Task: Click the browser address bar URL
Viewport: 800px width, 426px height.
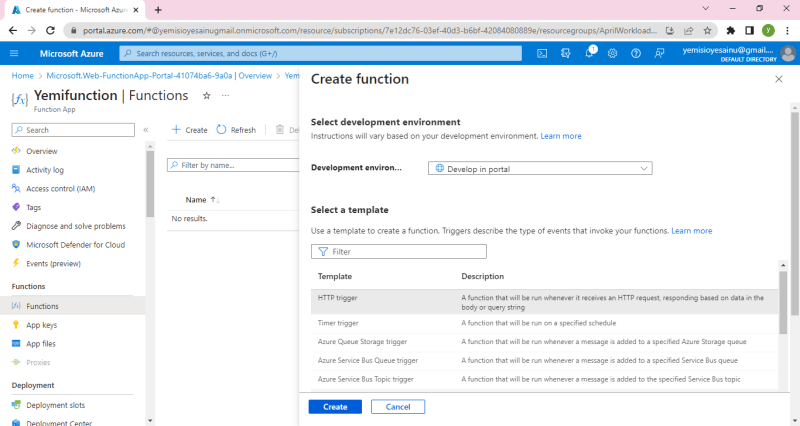Action: coord(369,31)
